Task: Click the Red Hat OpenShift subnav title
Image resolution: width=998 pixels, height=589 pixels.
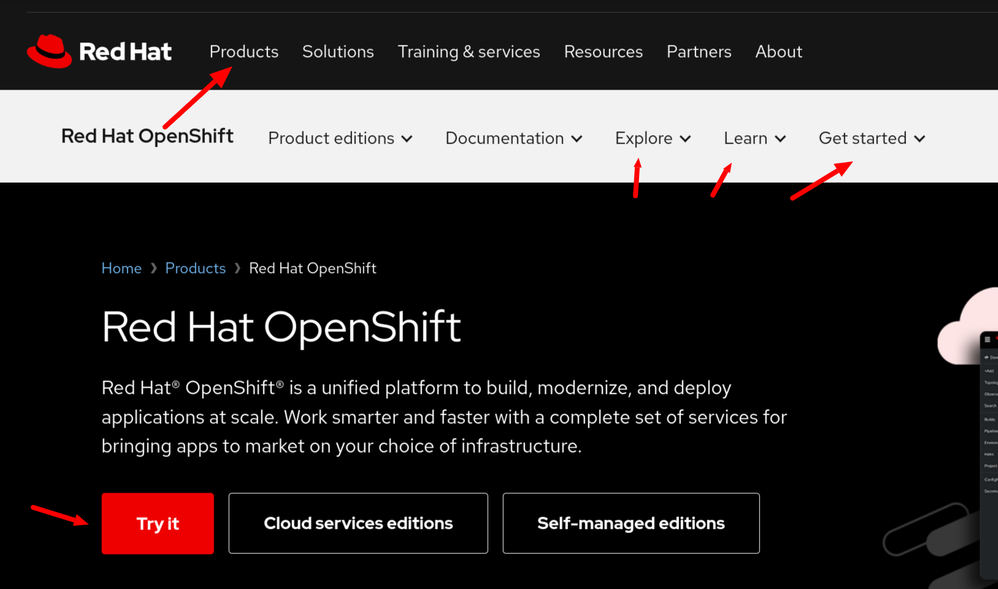Action: (x=147, y=136)
